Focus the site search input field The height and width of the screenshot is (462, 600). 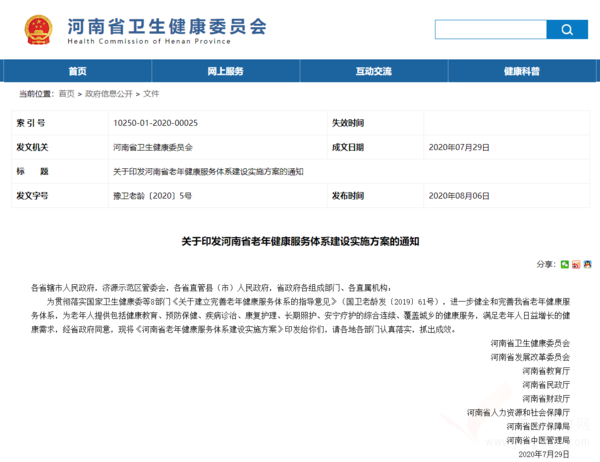pyautogui.click(x=491, y=29)
